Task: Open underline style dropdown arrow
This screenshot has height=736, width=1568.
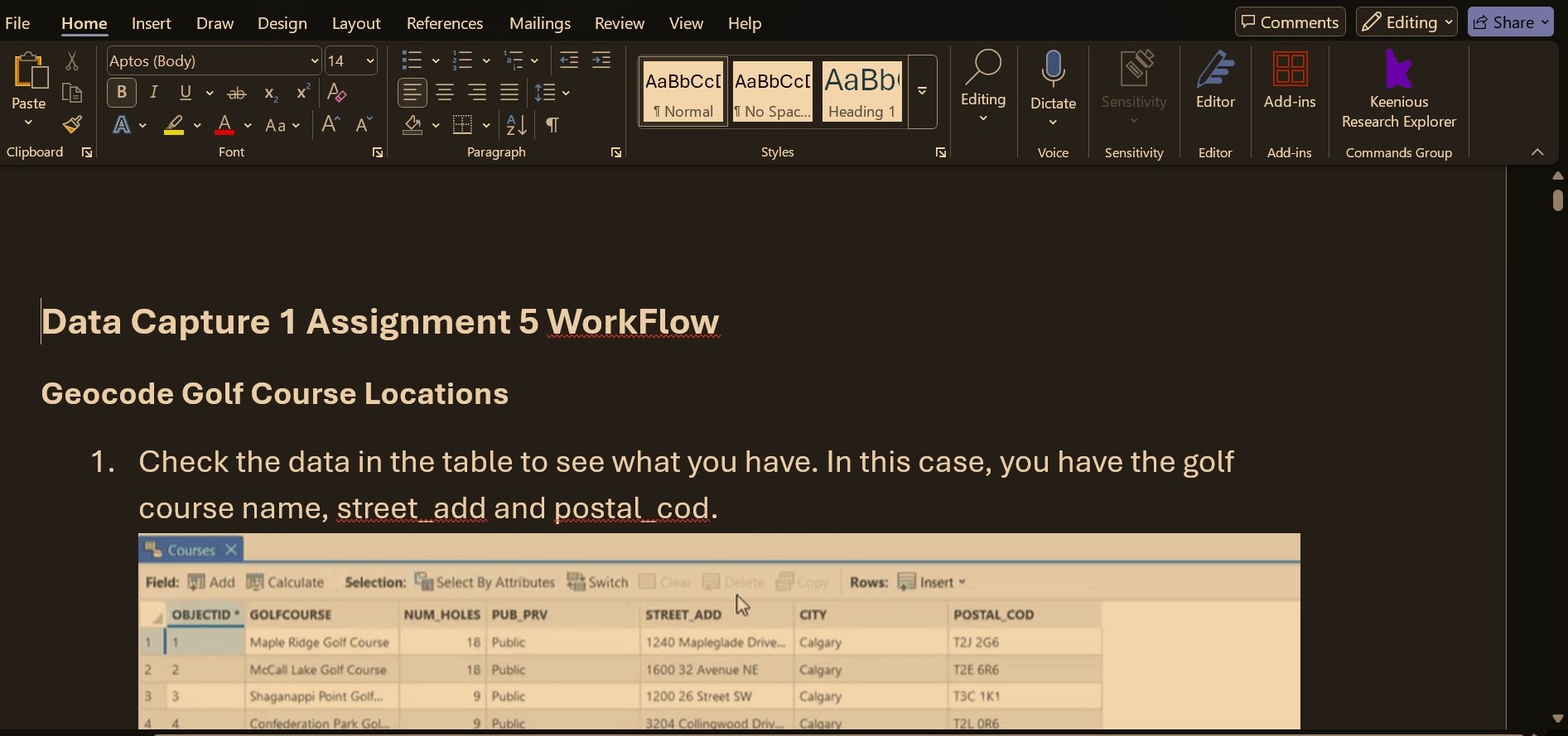Action: [210, 94]
